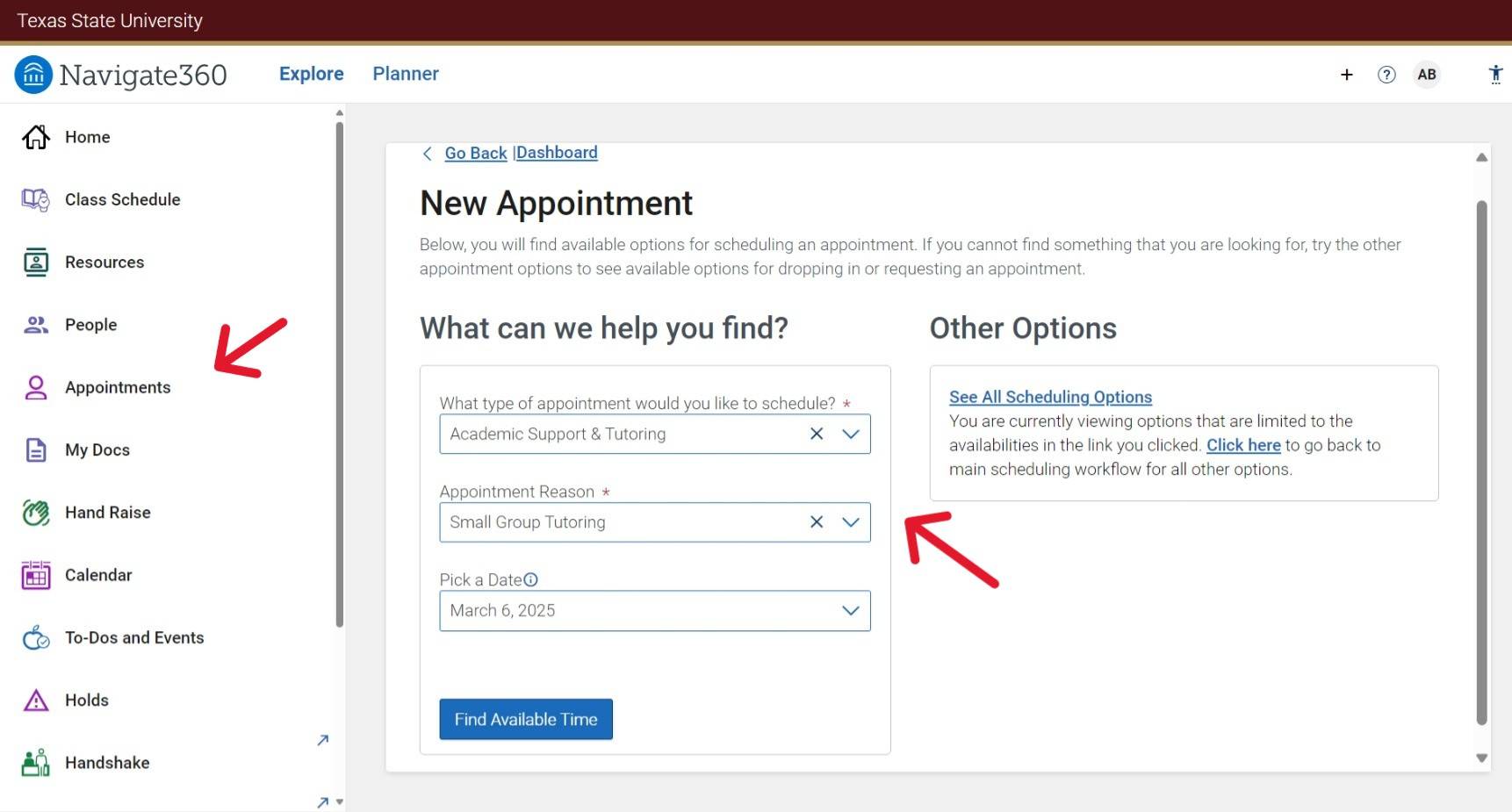
Task: Open the accessibility figure icon
Action: tap(1495, 75)
